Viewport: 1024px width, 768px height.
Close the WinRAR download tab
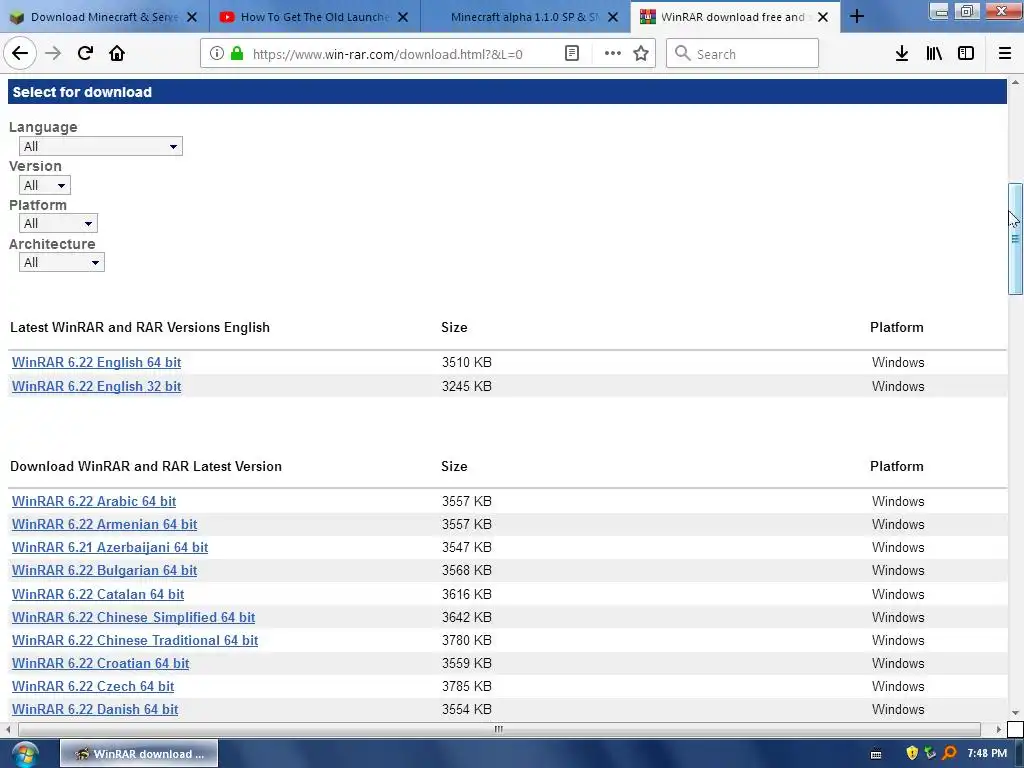pyautogui.click(x=823, y=17)
